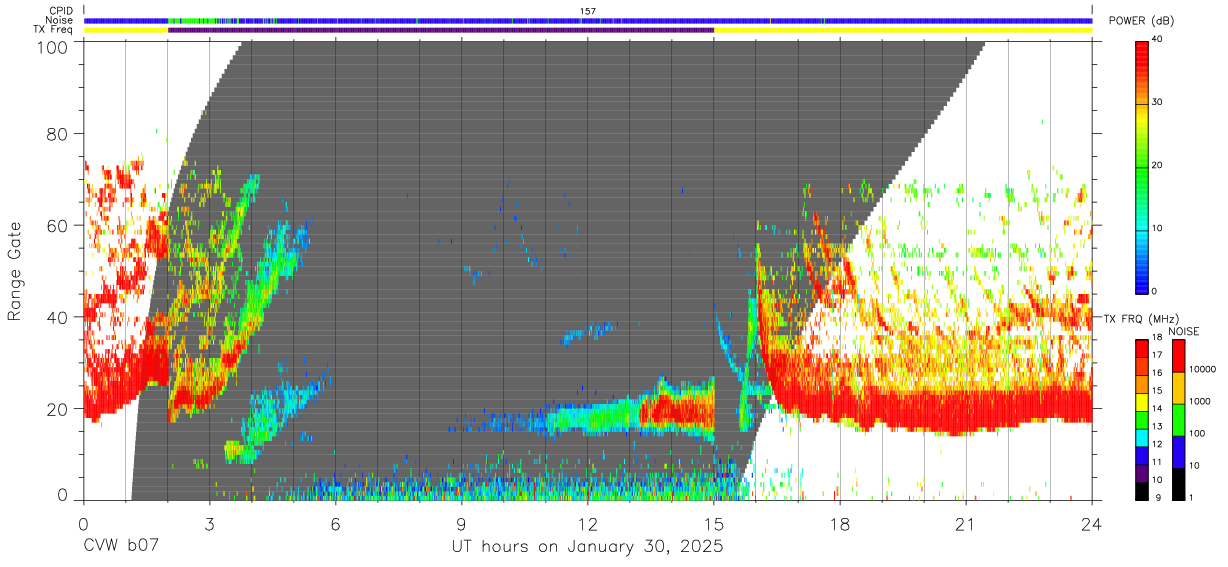Click the 12 tick on the UT hours axis
The height and width of the screenshot is (567, 1228).
click(588, 522)
